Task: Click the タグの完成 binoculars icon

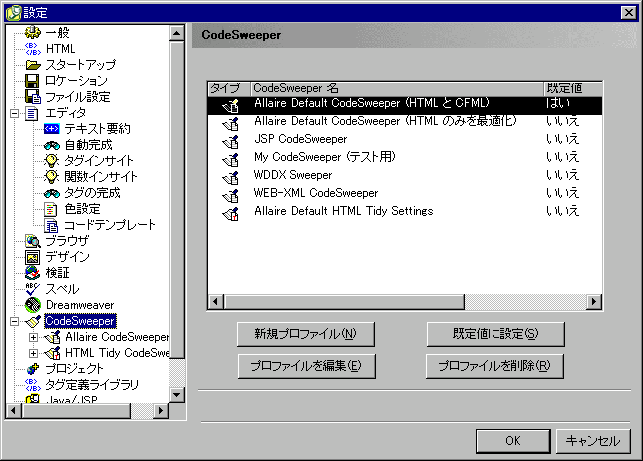Action: coord(52,193)
